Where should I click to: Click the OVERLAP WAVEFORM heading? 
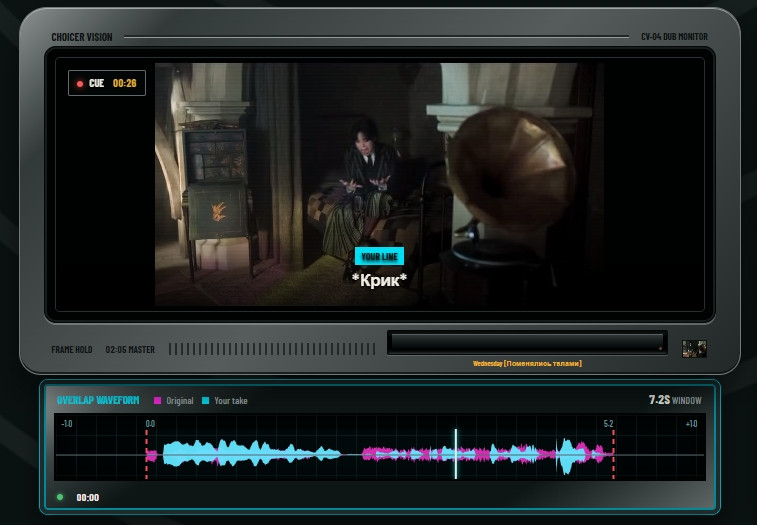pos(98,400)
